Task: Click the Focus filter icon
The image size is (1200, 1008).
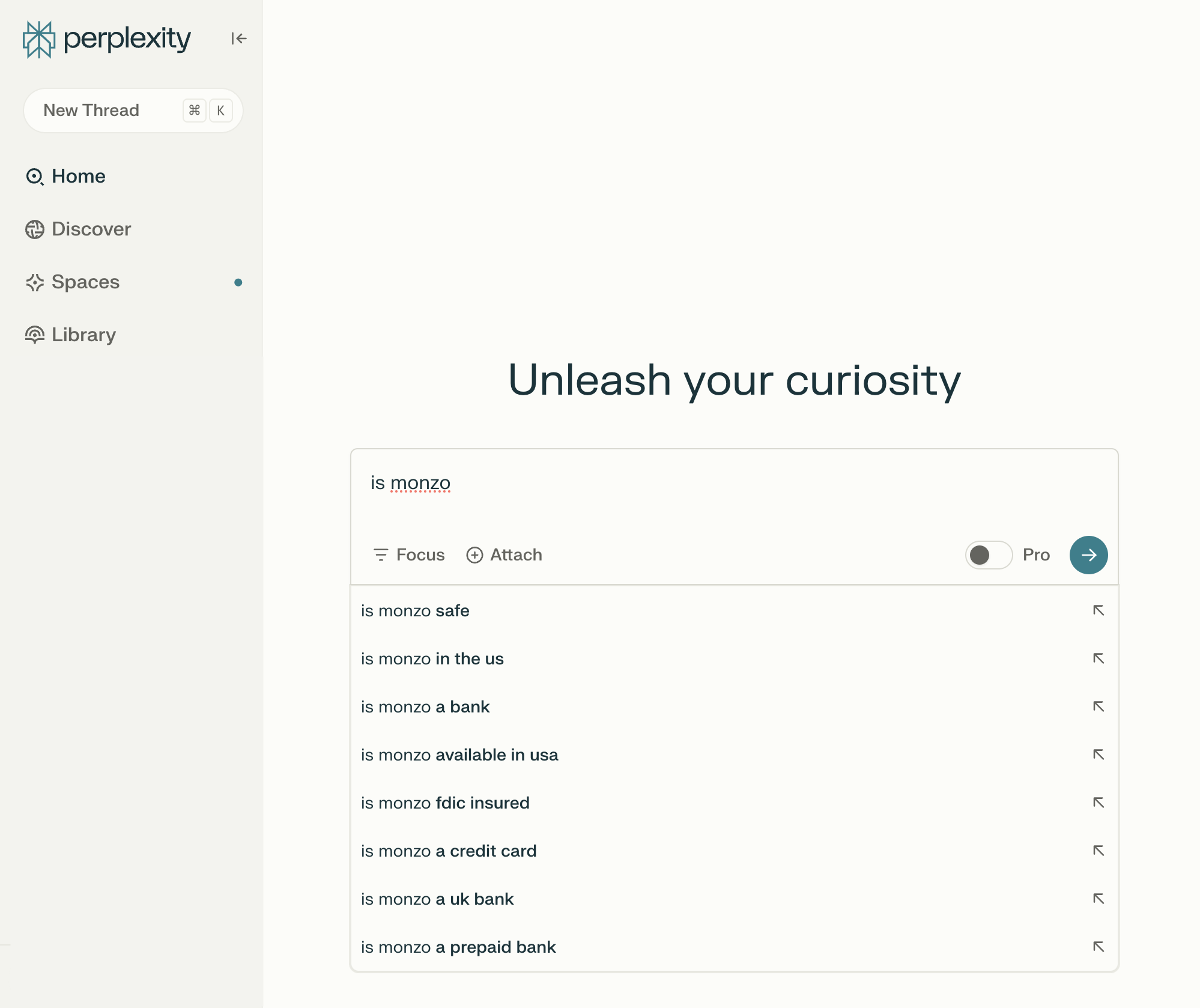Action: coord(380,555)
